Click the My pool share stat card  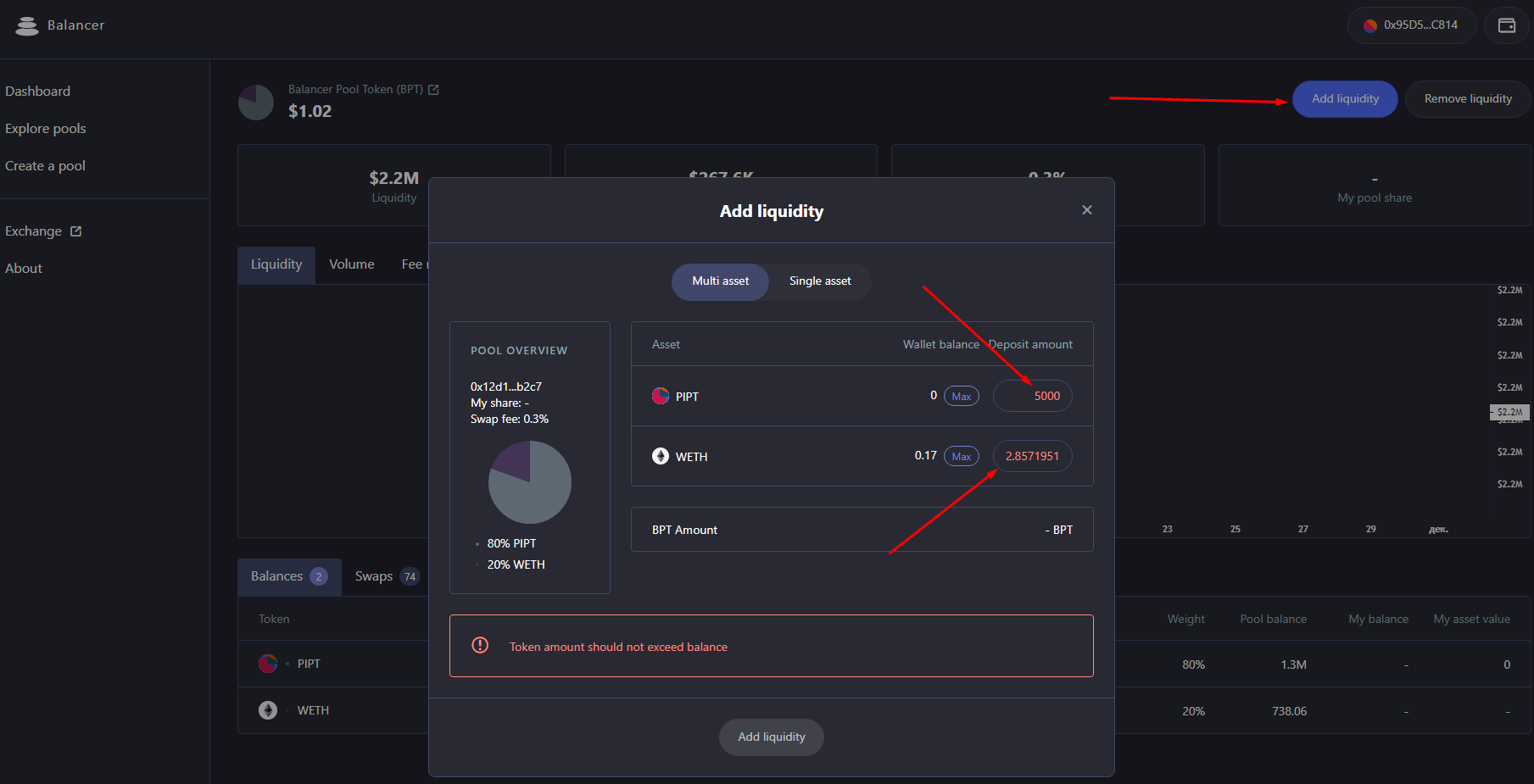(x=1375, y=186)
